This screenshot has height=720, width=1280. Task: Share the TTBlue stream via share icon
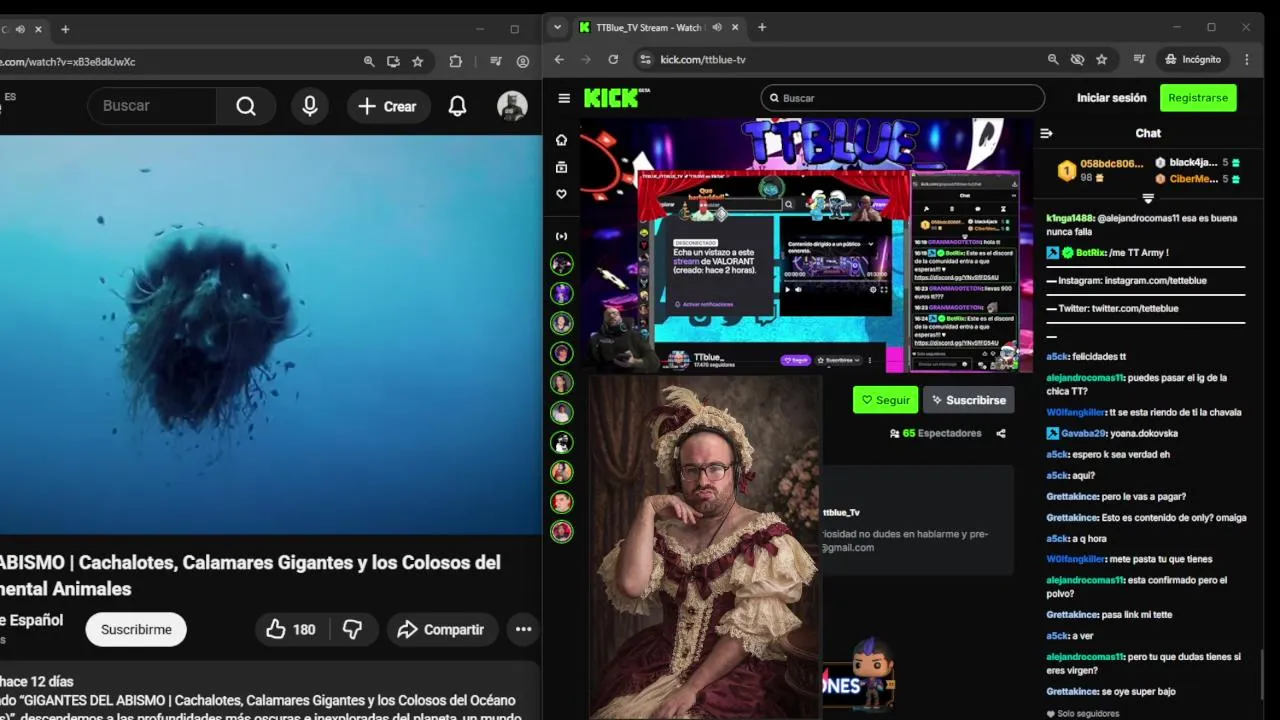click(1001, 433)
